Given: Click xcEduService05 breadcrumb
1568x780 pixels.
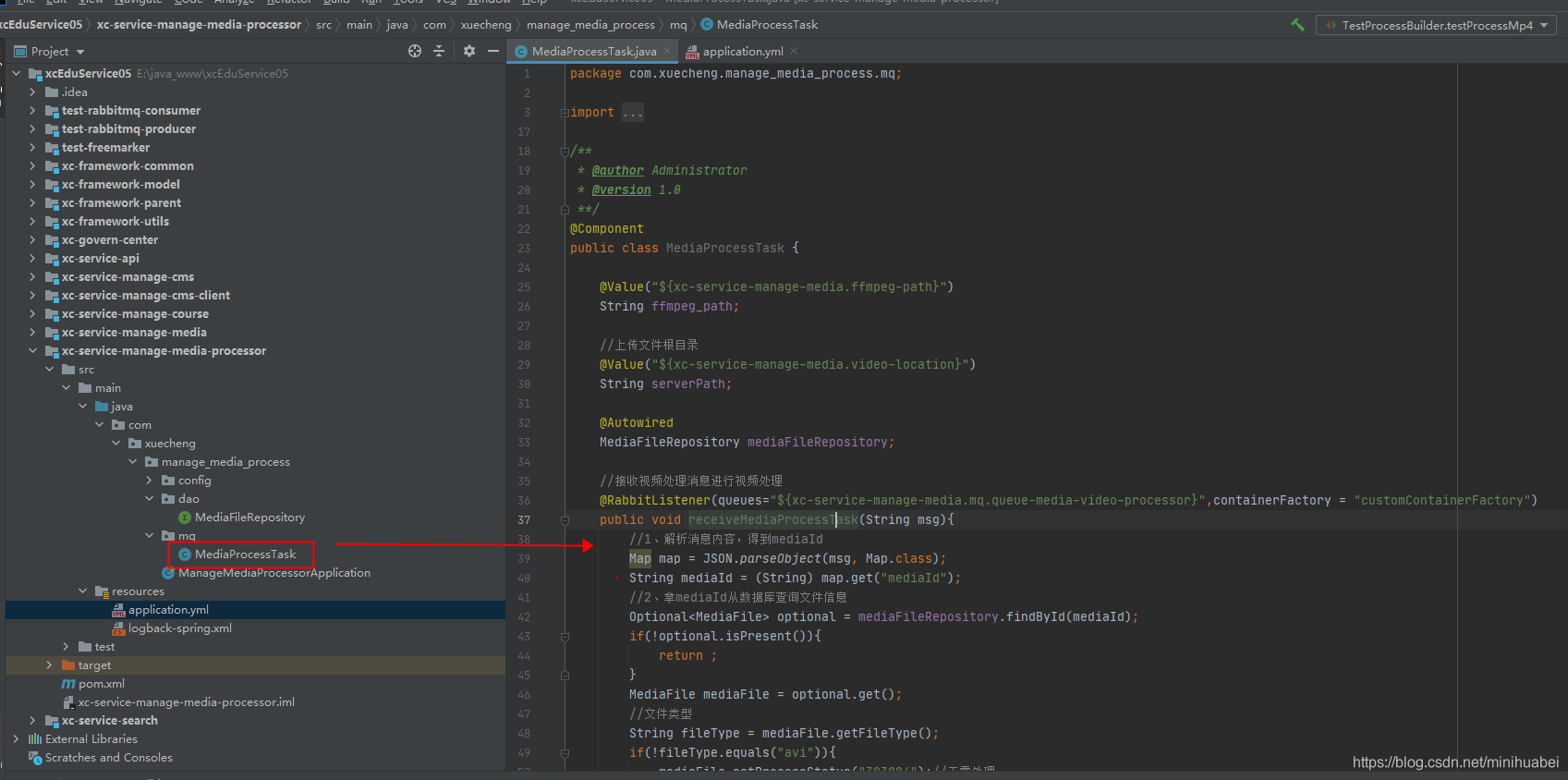Looking at the screenshot, I should pyautogui.click(x=41, y=25).
